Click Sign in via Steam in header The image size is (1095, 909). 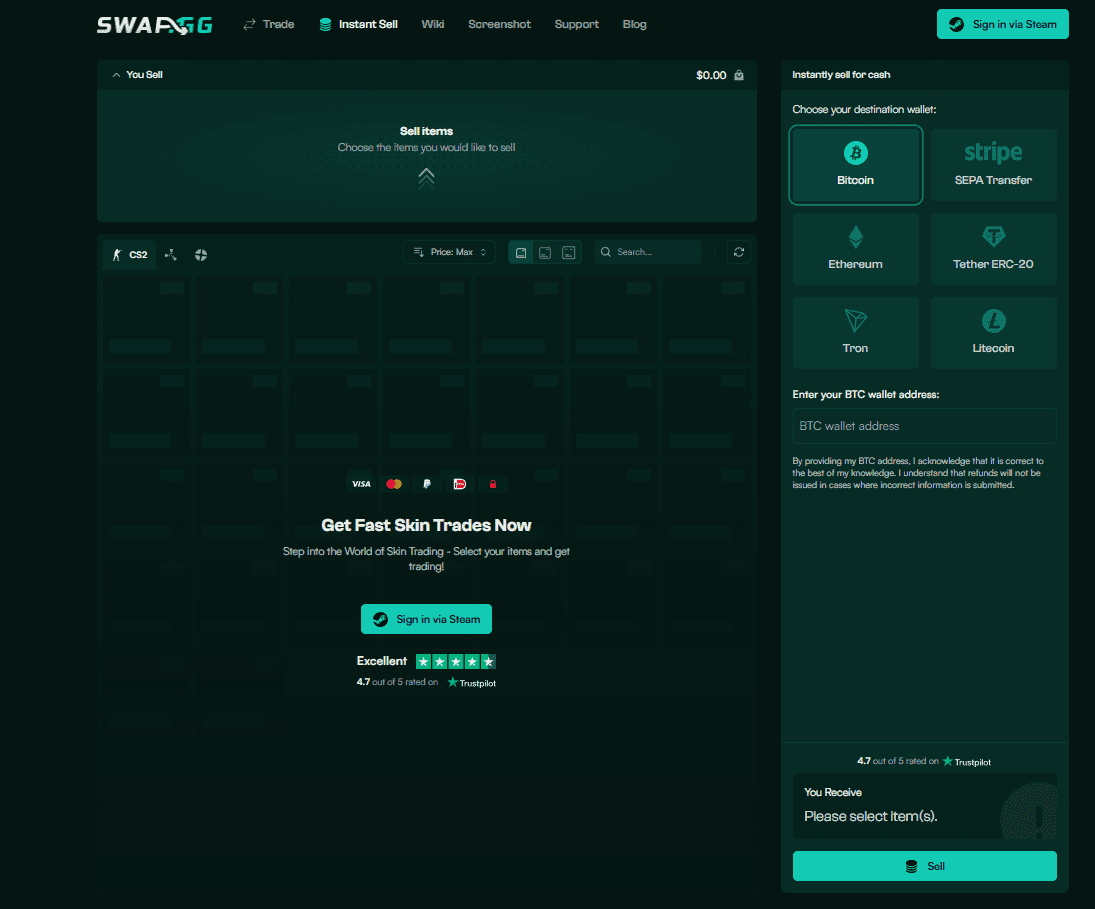click(x=1002, y=24)
